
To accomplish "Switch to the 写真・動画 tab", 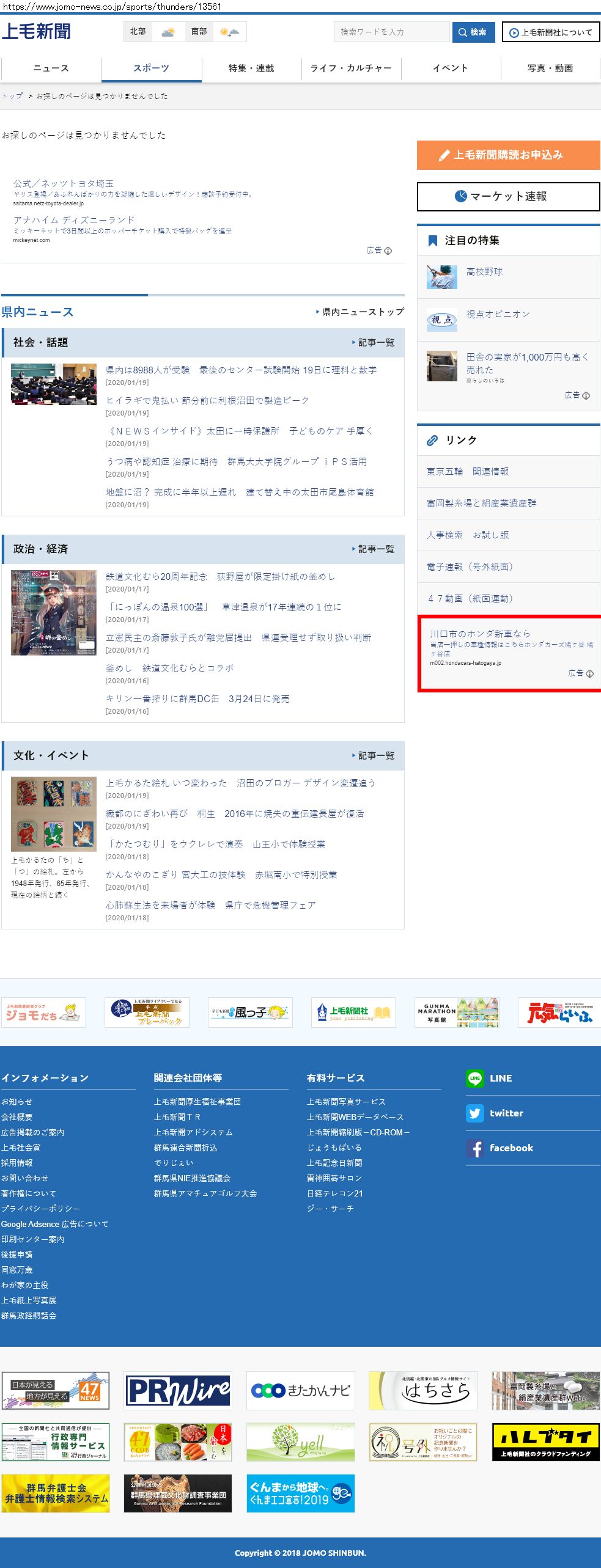I will [550, 68].
